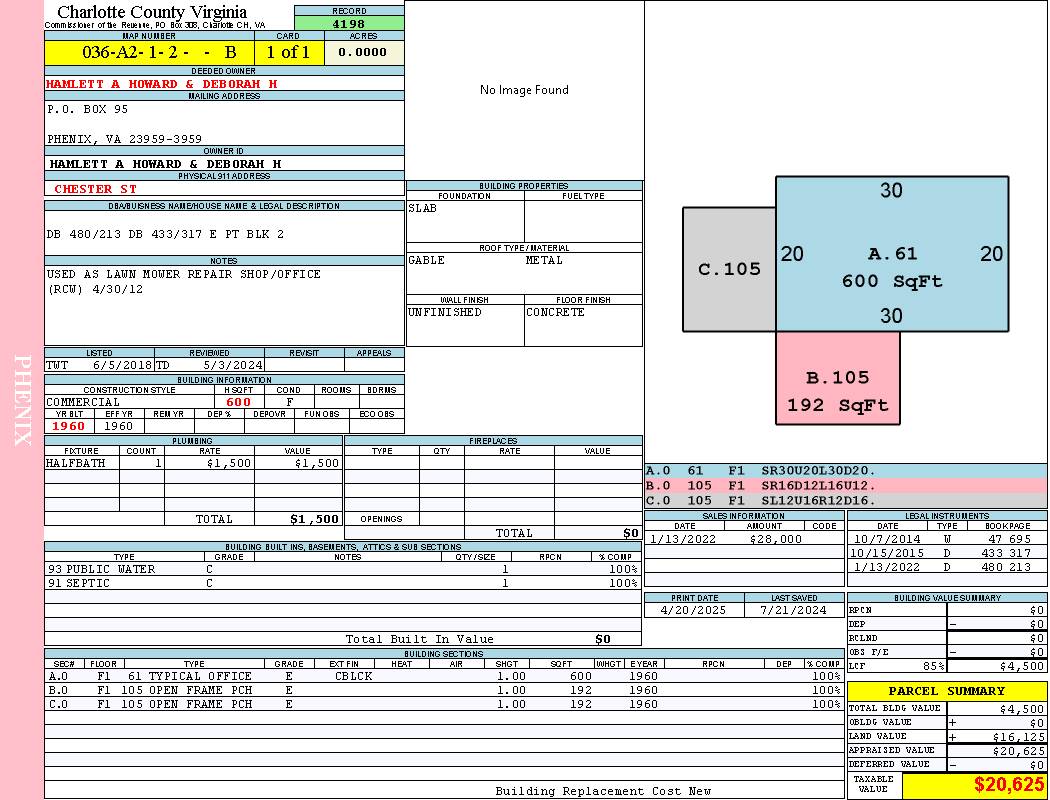This screenshot has height=800, width=1050.
Task: Click the green record number 4198 field
Action: (x=349, y=23)
